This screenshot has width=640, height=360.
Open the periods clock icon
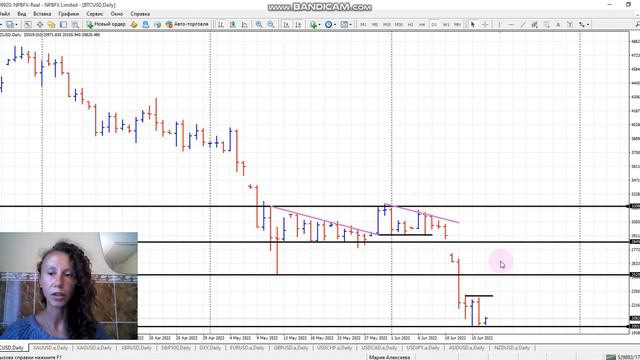pyautogui.click(x=328, y=24)
